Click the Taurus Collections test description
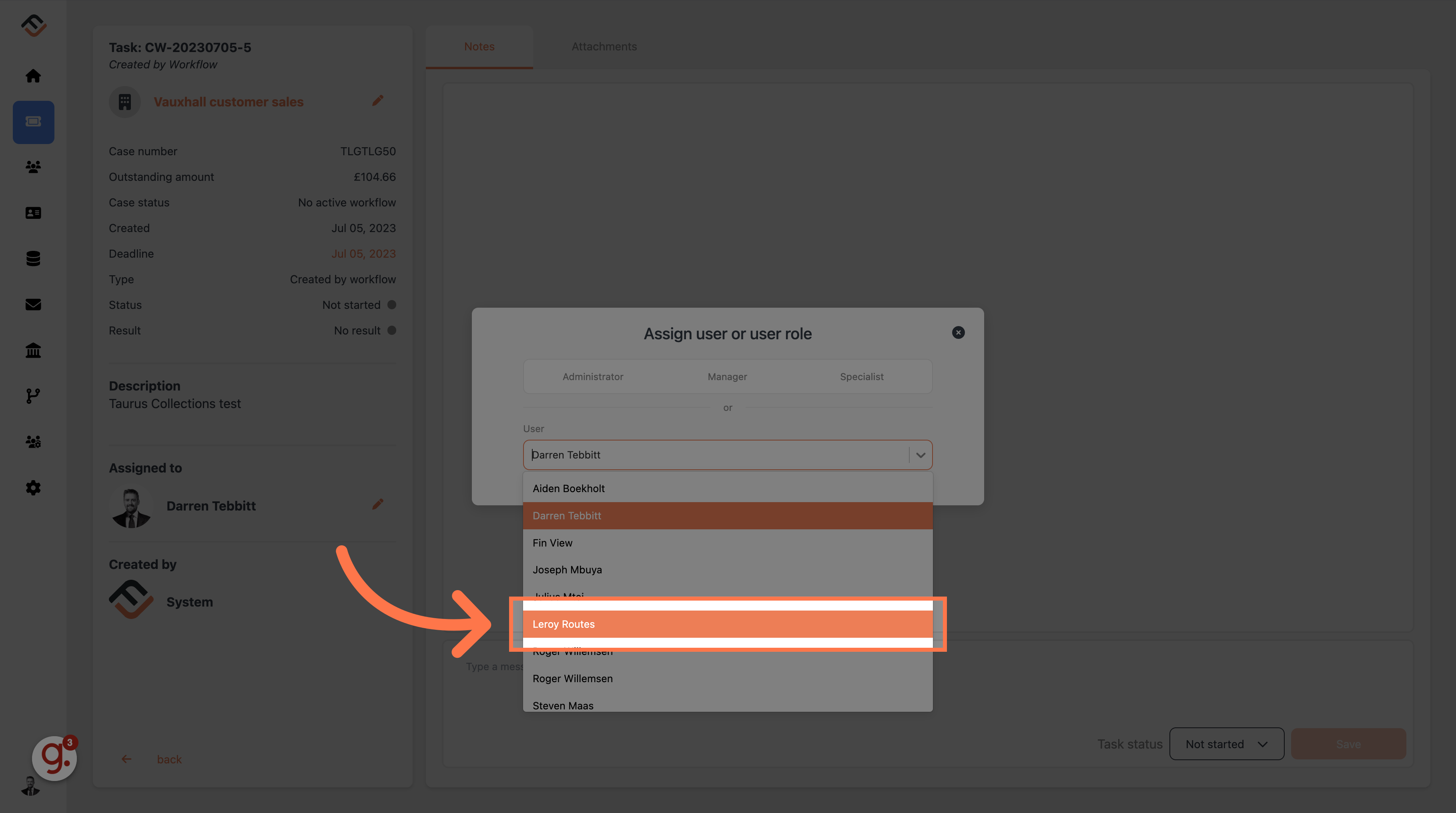This screenshot has height=813, width=1456. point(174,404)
